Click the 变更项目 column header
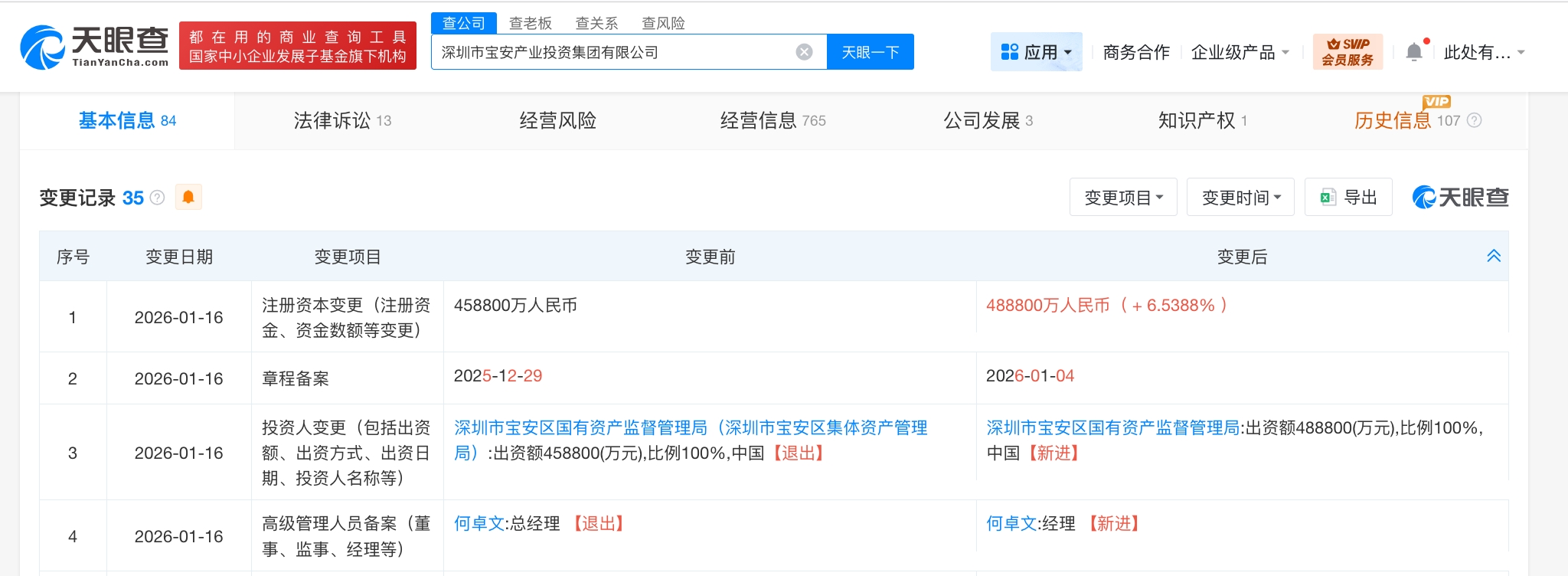The image size is (1568, 576). [x=348, y=257]
